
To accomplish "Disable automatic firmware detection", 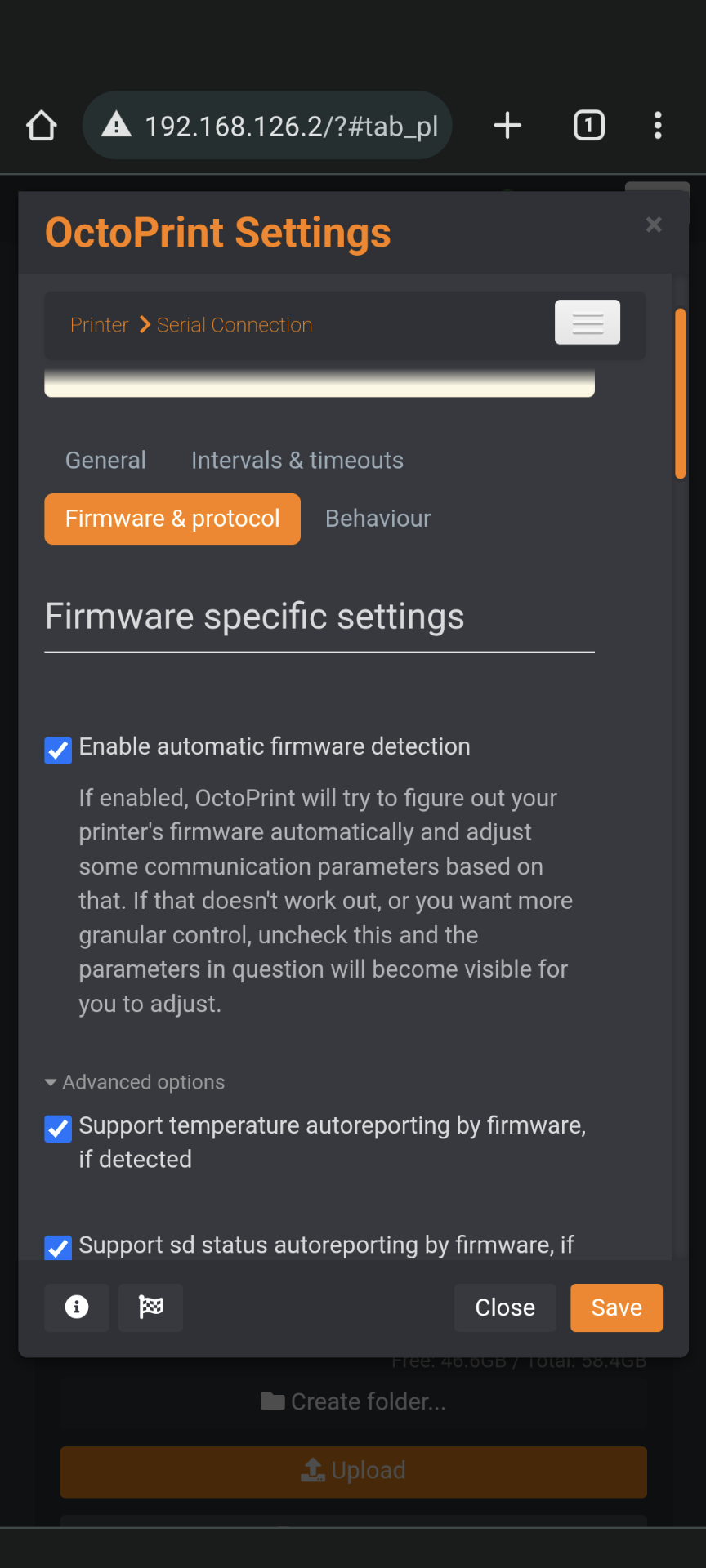I will coord(57,750).
